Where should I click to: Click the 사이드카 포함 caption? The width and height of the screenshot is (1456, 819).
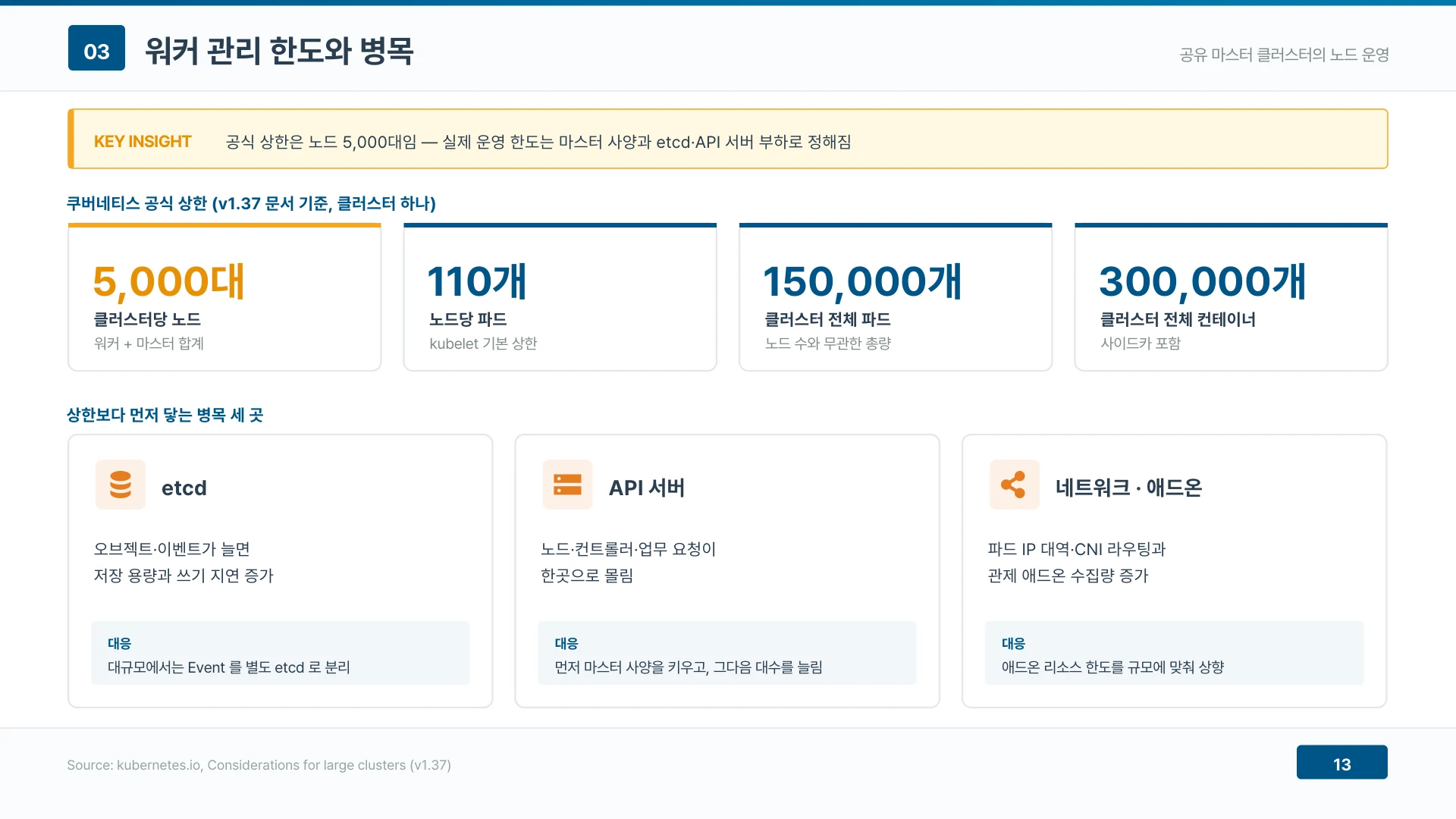click(x=1141, y=344)
